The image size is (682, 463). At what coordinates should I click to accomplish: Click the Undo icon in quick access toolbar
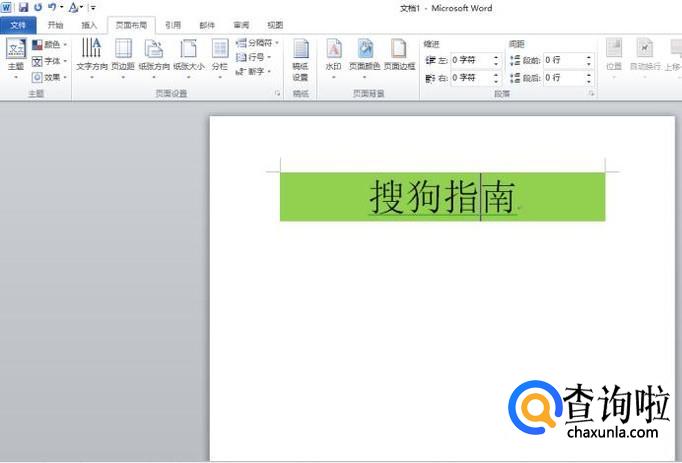pos(52,7)
